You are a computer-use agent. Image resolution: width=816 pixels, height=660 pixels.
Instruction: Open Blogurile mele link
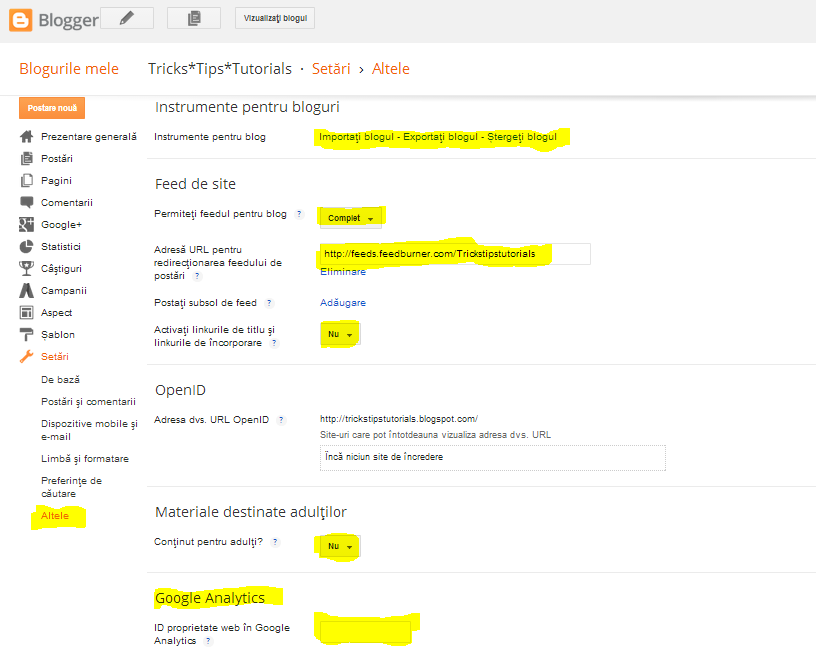click(69, 69)
